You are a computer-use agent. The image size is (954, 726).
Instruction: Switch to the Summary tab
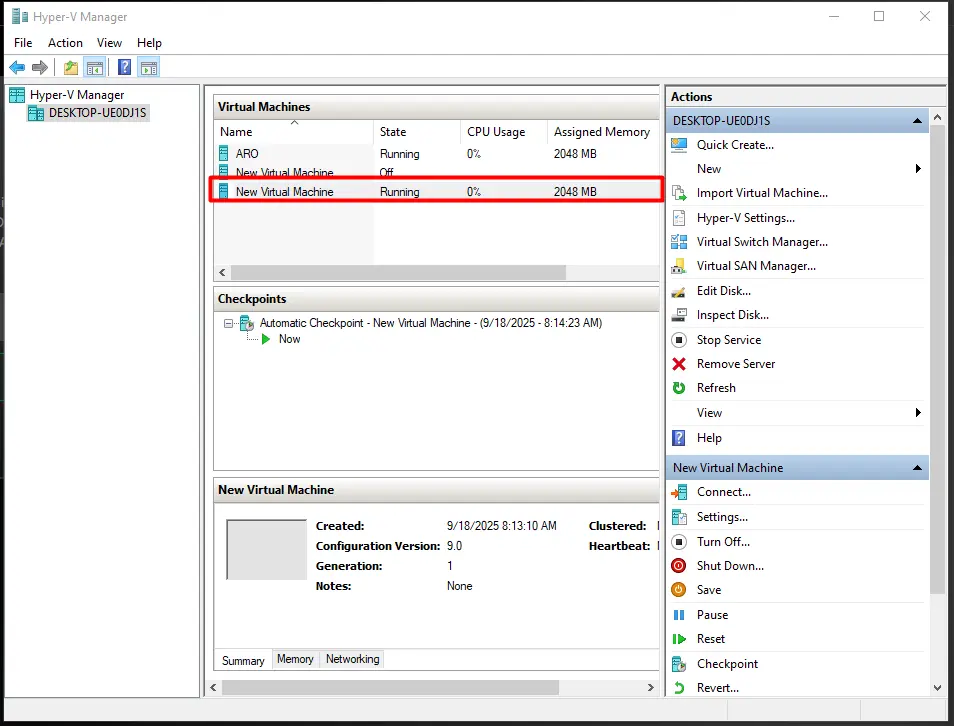(x=243, y=660)
